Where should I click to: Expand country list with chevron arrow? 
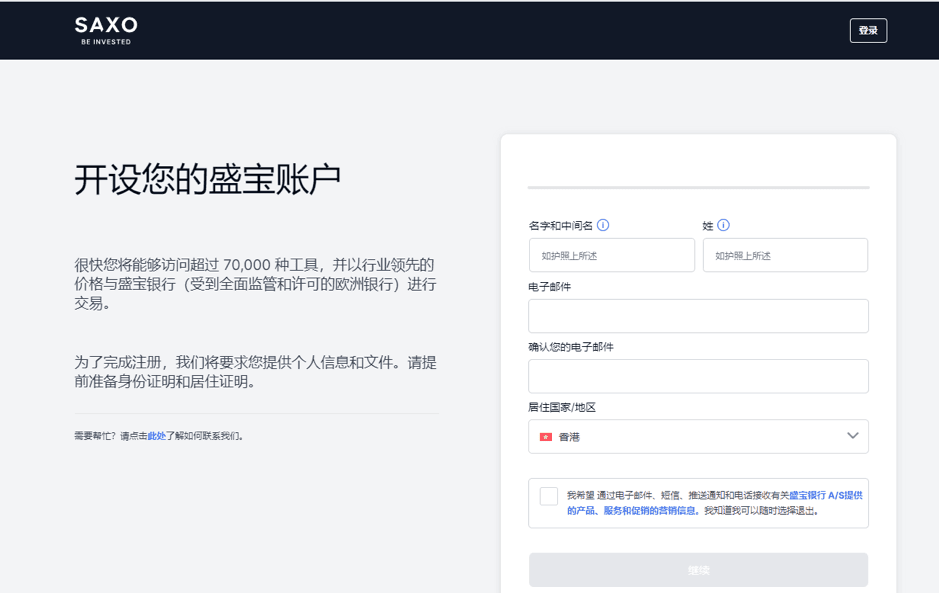point(852,436)
